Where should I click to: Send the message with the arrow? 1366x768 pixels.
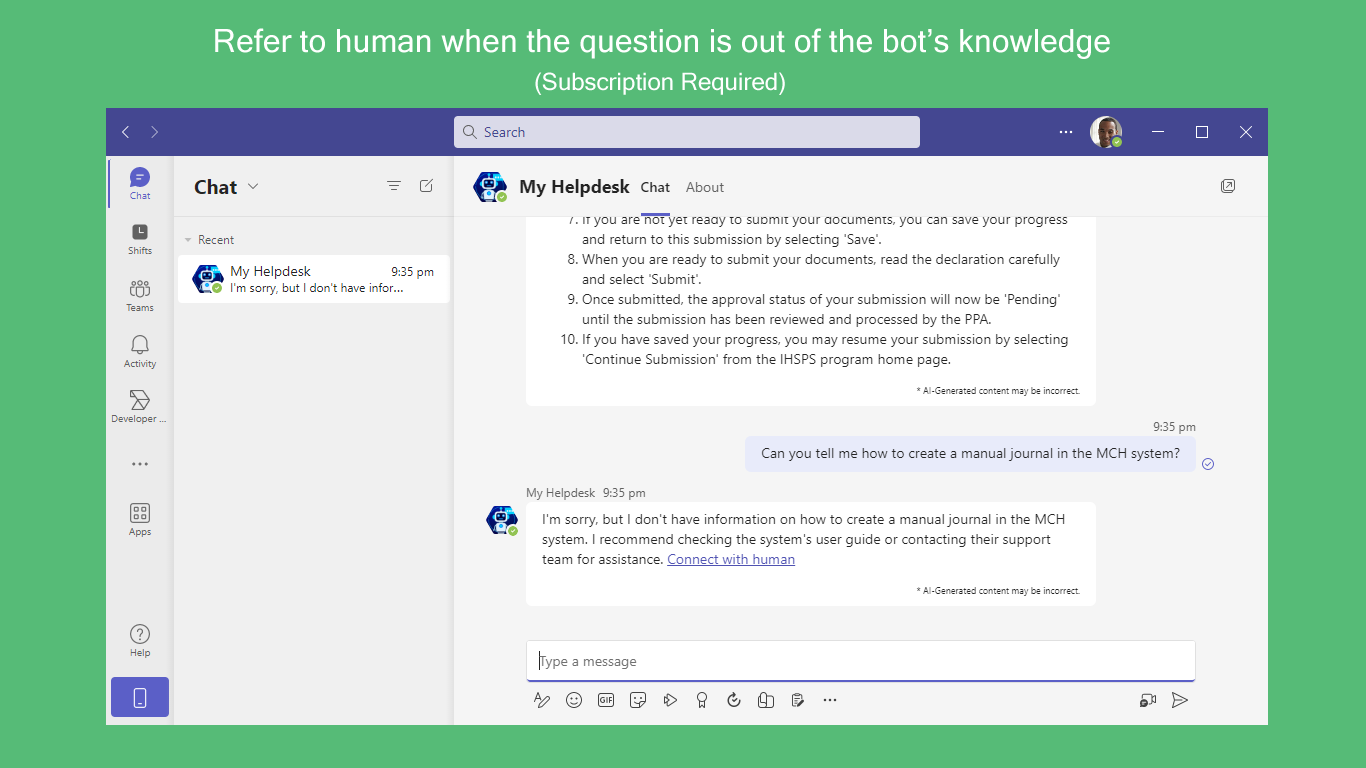point(1180,700)
